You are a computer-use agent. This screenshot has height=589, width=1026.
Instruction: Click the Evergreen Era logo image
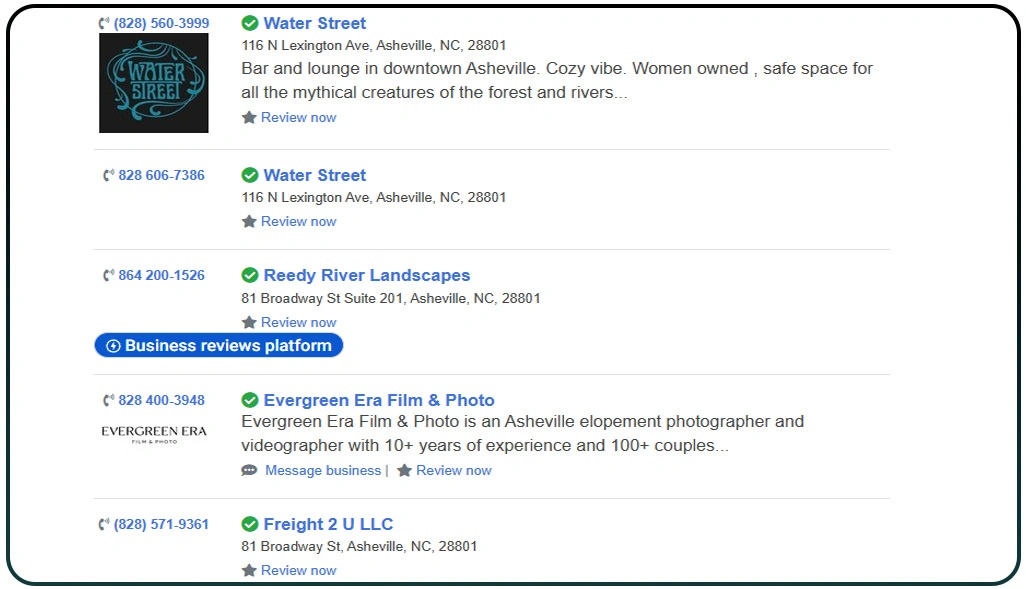point(153,434)
